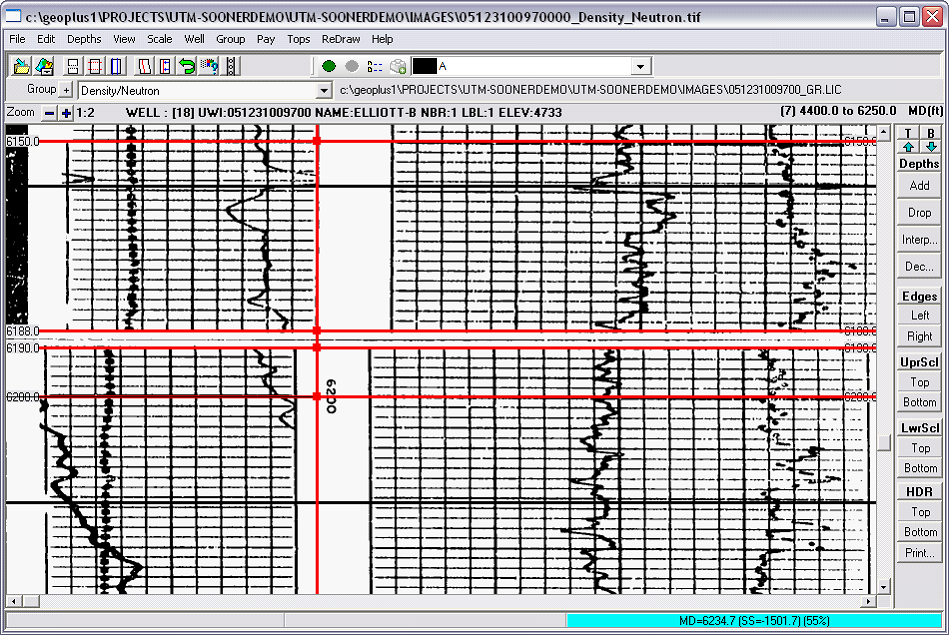This screenshot has height=636, width=950.
Task: Open the Tops menu
Action: coord(298,39)
